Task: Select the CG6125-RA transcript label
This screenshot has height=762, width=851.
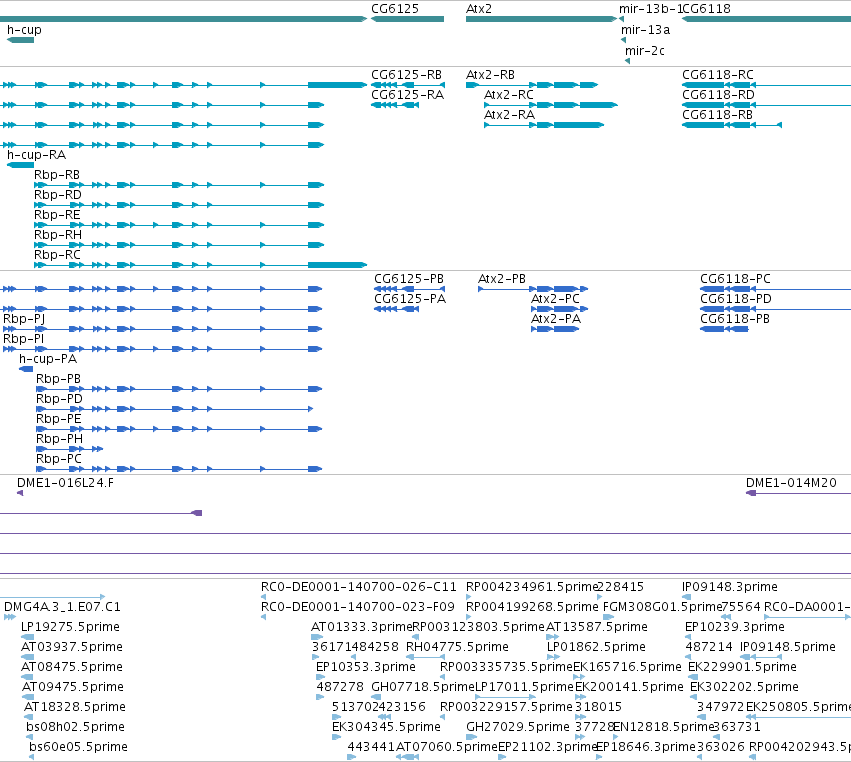Action: point(407,95)
